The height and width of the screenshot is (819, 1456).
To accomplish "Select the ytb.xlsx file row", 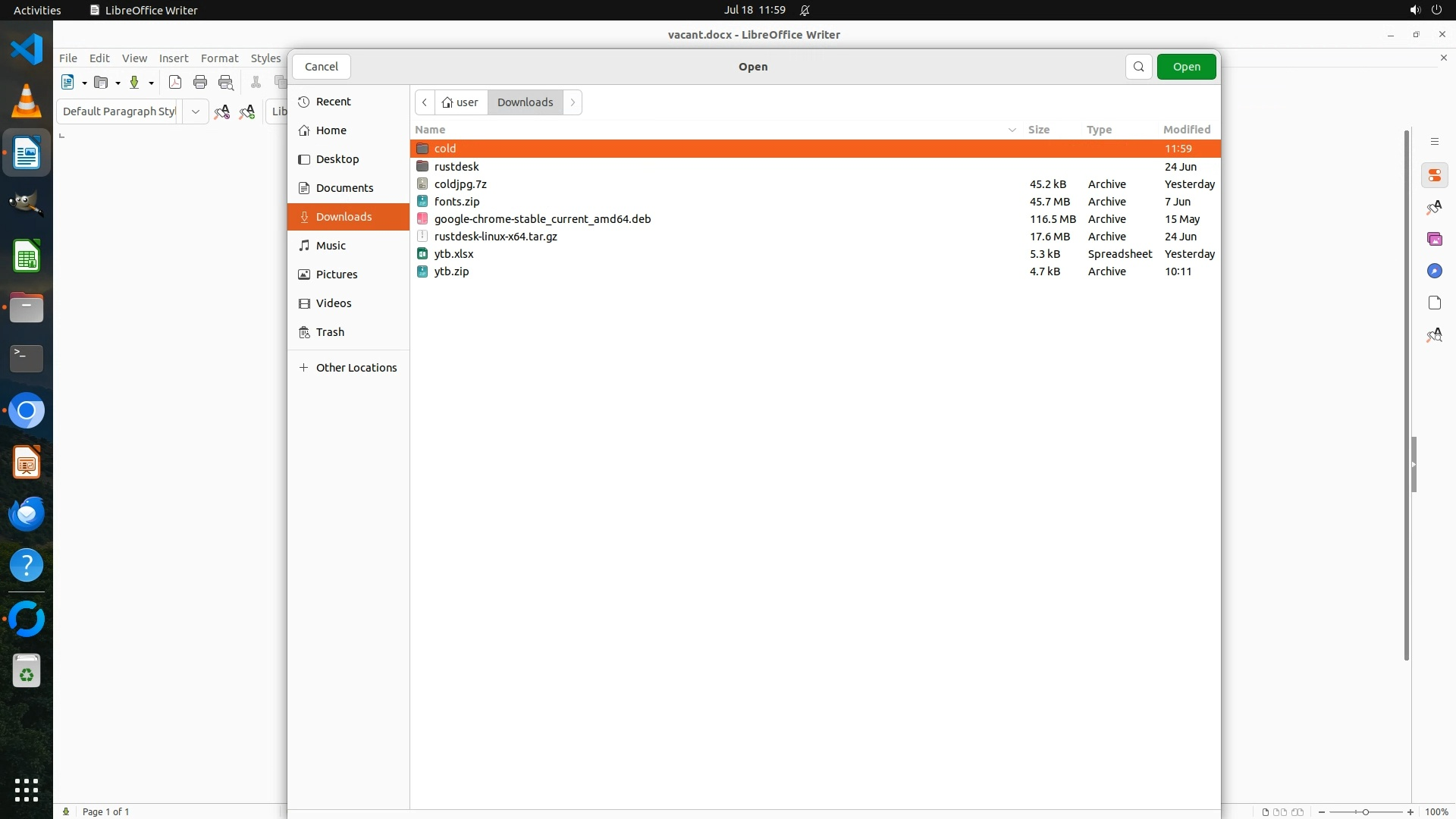I will tap(453, 254).
